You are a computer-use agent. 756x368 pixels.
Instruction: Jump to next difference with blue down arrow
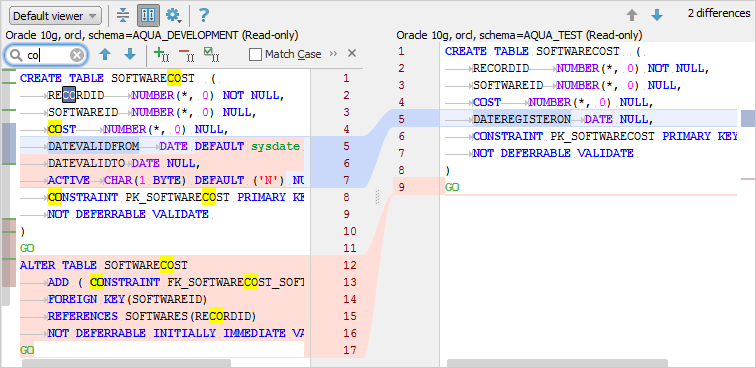657,15
